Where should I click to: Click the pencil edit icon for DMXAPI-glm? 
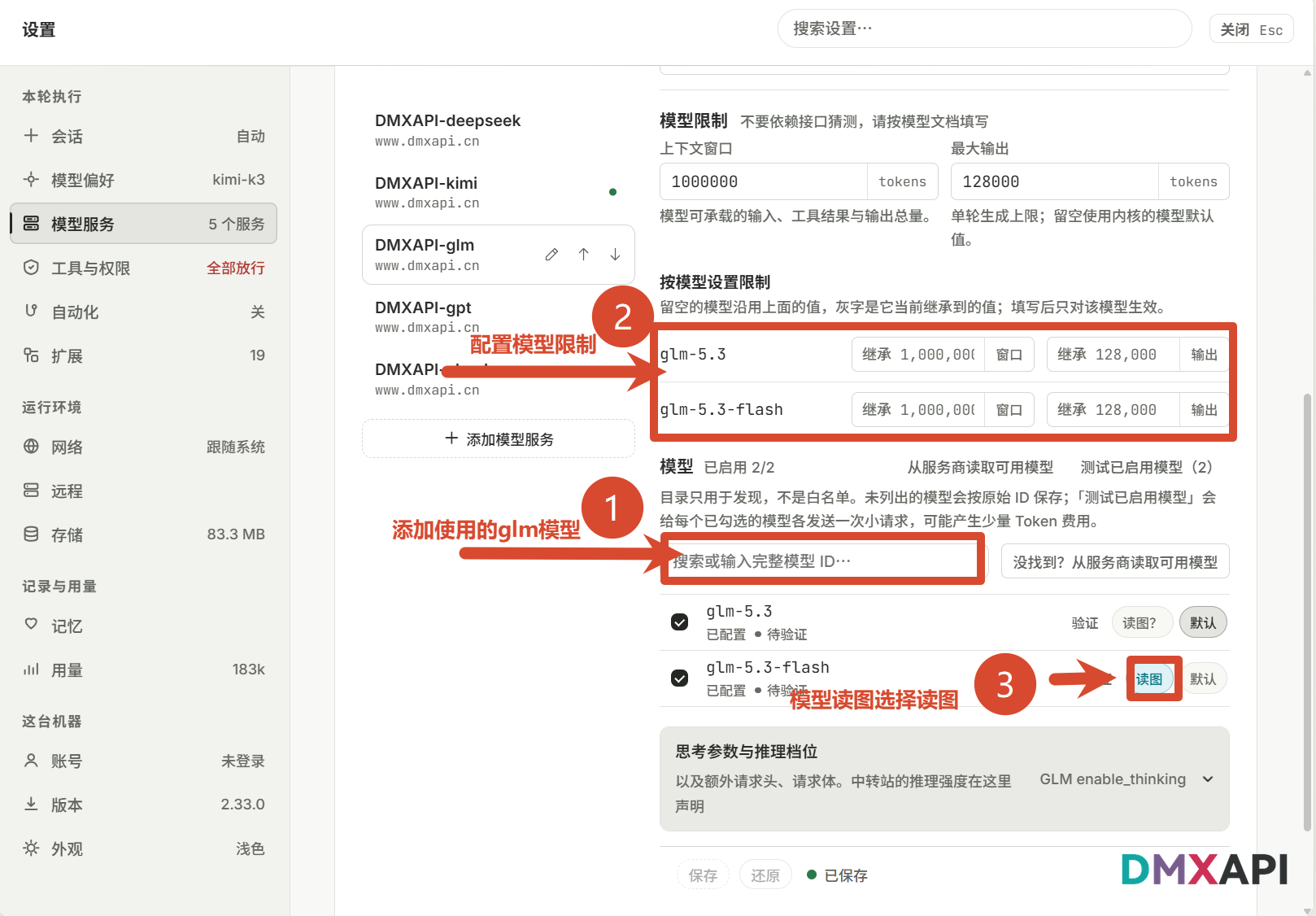[551, 255]
